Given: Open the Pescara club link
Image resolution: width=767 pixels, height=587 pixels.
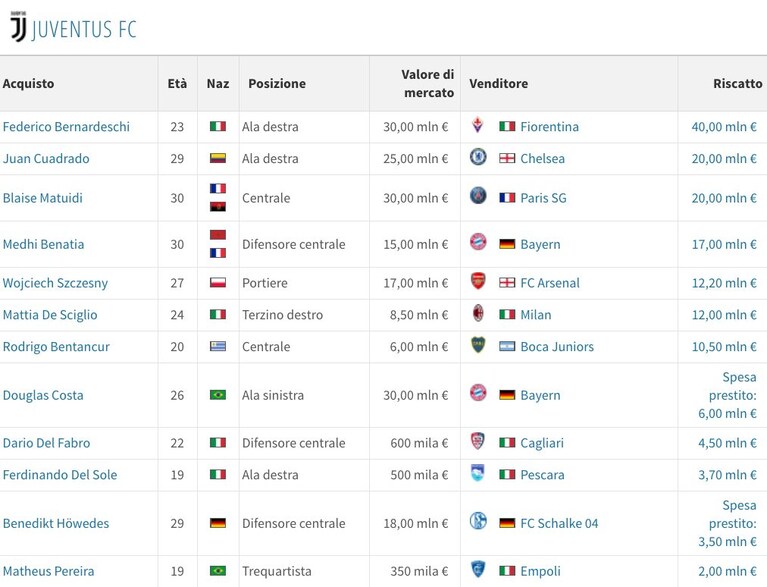Looking at the screenshot, I should (542, 474).
